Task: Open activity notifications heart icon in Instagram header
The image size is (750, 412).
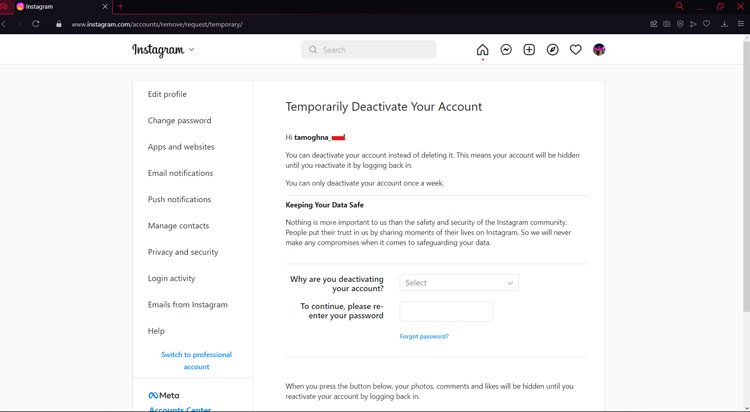Action: tap(575, 50)
